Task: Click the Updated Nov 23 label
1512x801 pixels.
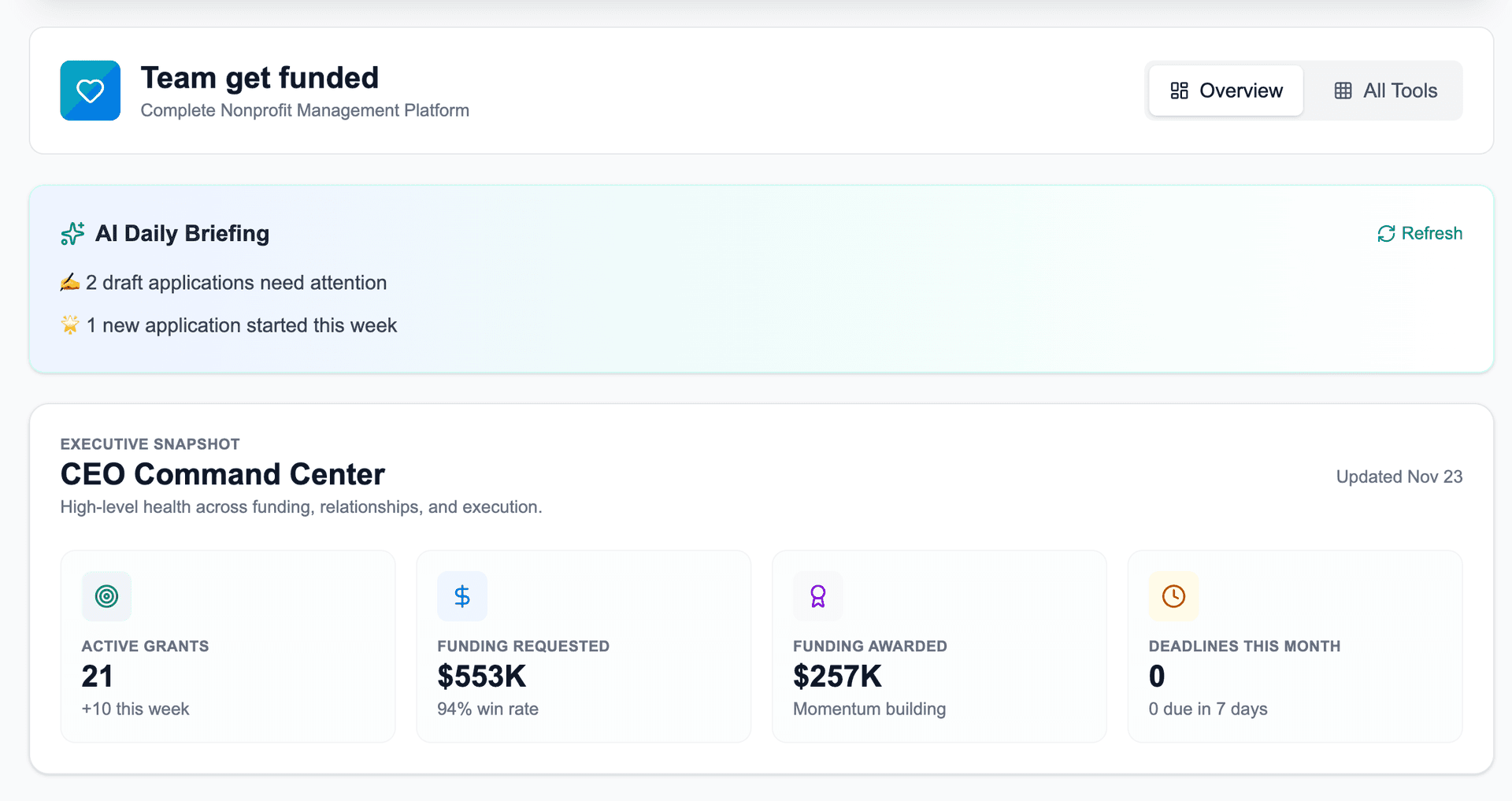Action: 1399,476
